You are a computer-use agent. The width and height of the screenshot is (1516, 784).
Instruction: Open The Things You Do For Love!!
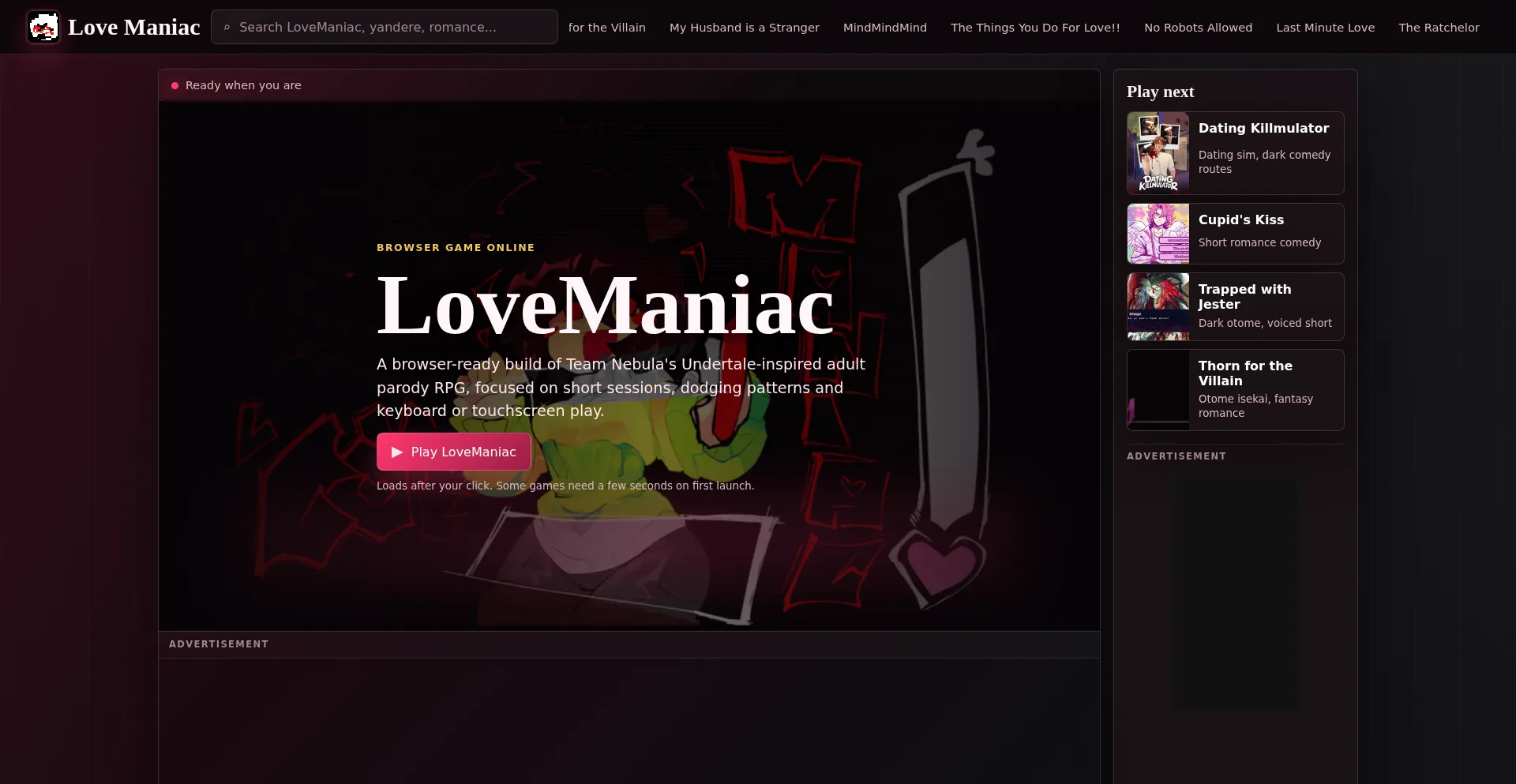pos(1035,28)
